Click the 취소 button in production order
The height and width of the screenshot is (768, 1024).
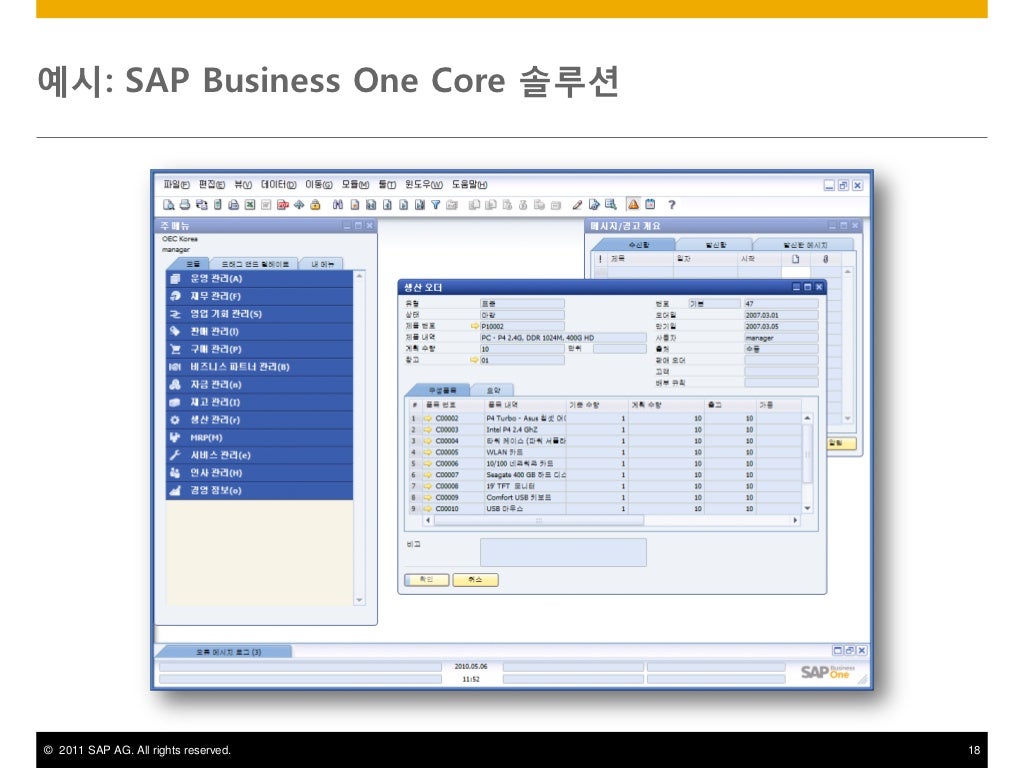click(475, 580)
